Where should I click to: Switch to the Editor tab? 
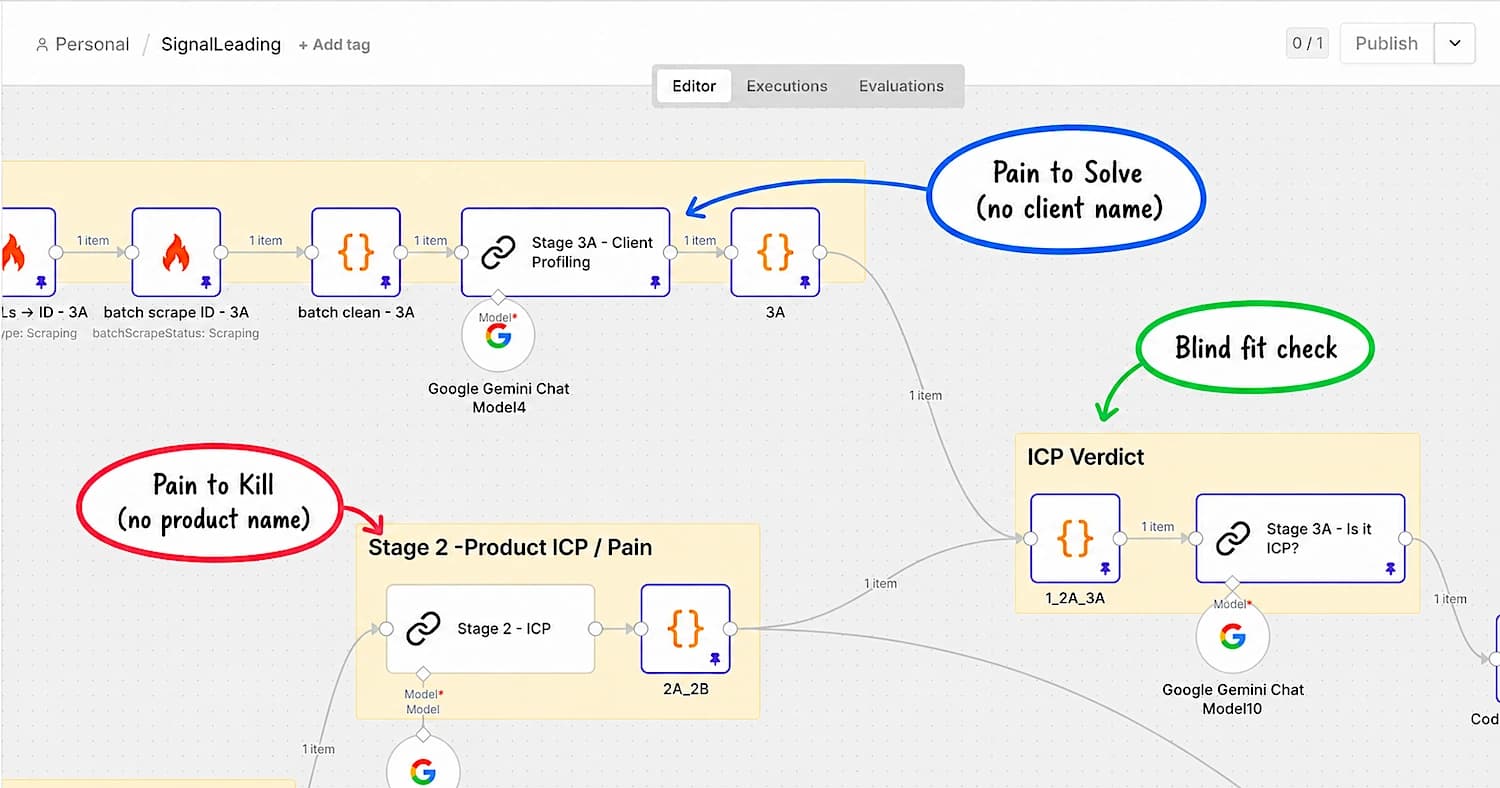[694, 86]
